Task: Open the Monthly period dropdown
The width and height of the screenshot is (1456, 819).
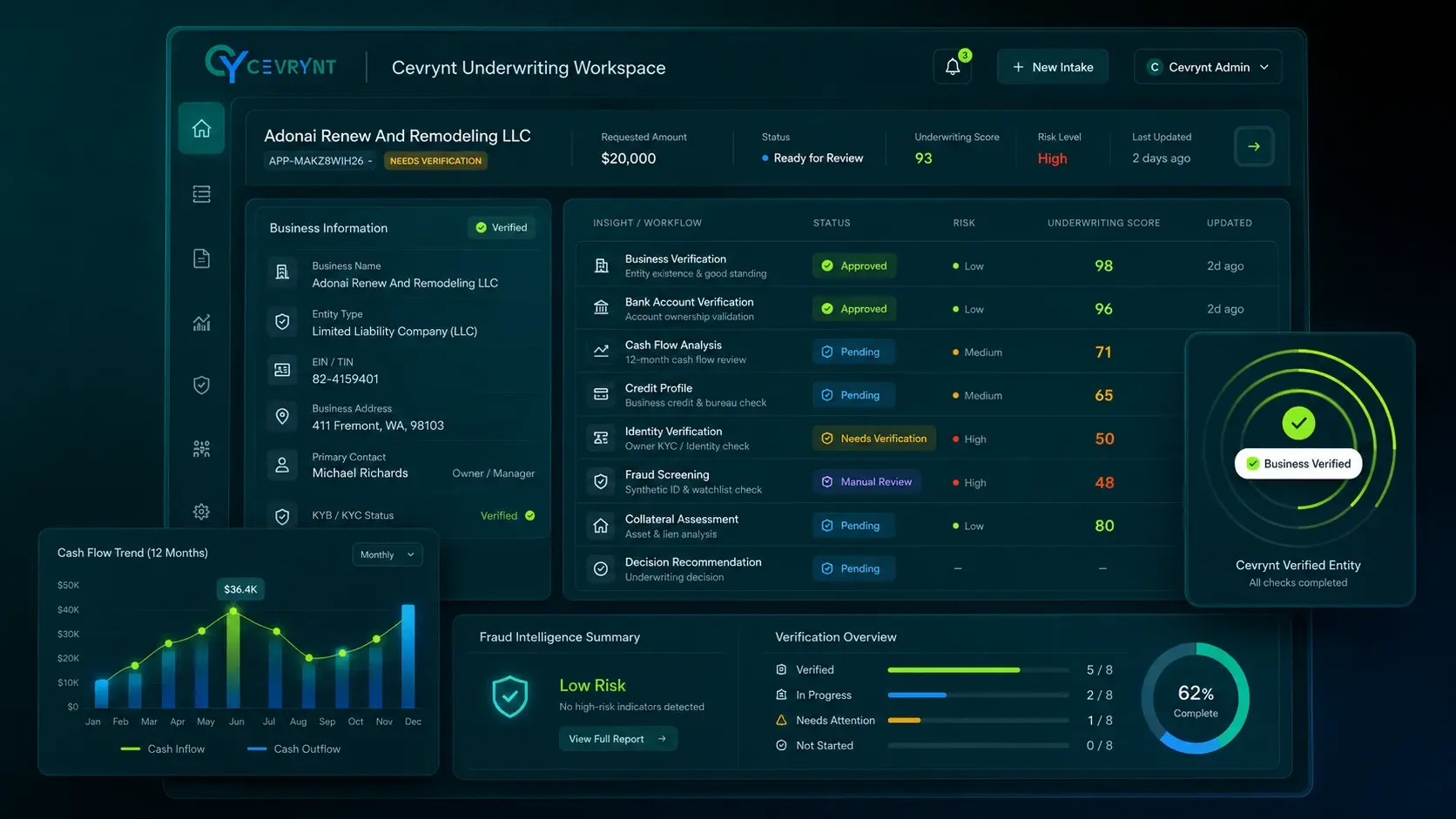Action: (388, 554)
